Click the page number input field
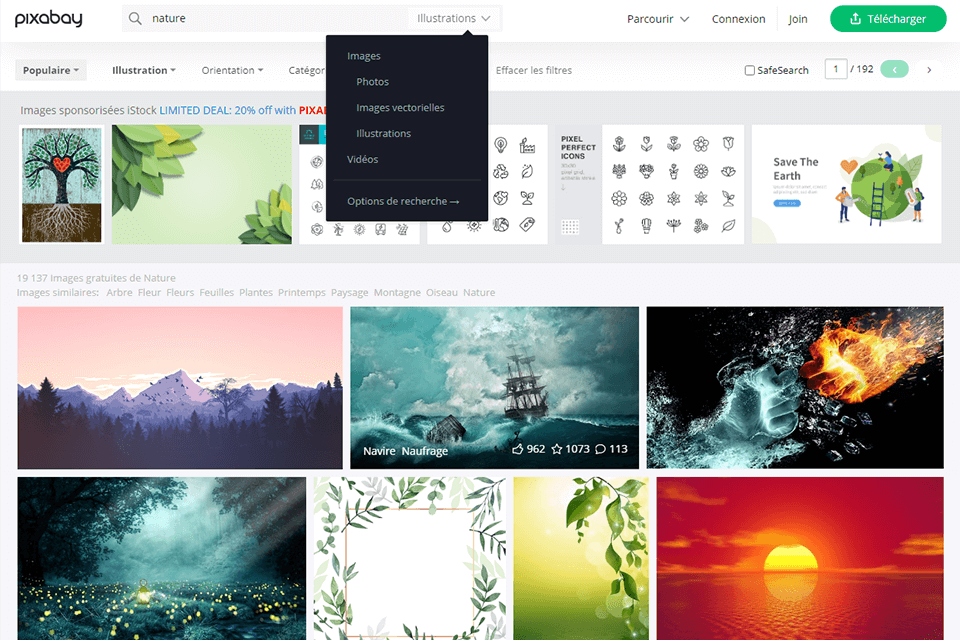 835,69
